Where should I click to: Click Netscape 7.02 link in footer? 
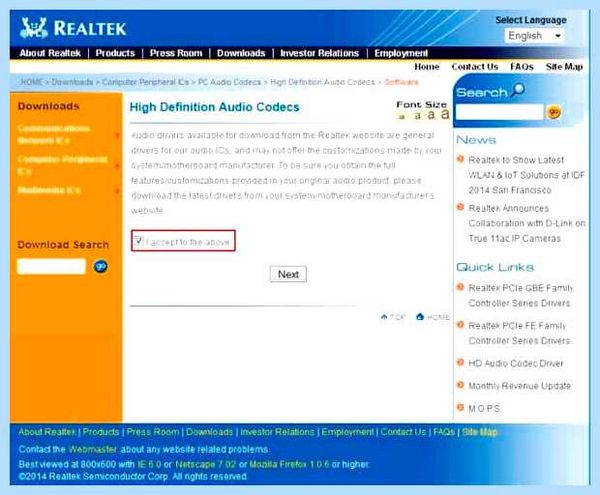pos(205,464)
